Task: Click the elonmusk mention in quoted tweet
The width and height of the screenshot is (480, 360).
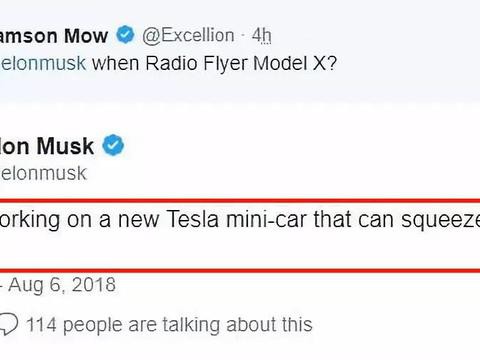Action: click(43, 63)
